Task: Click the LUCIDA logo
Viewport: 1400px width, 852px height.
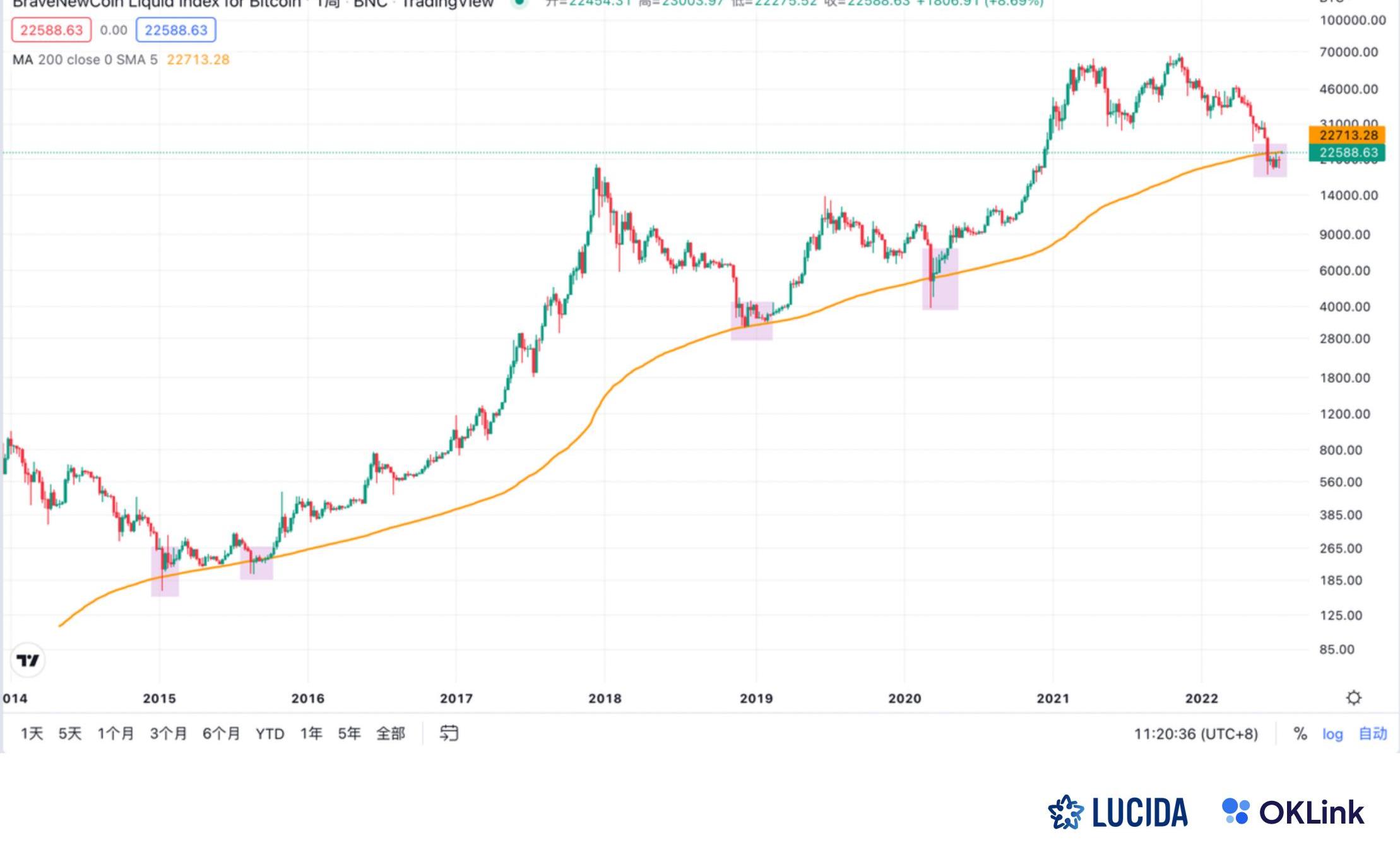Action: click(x=1118, y=812)
